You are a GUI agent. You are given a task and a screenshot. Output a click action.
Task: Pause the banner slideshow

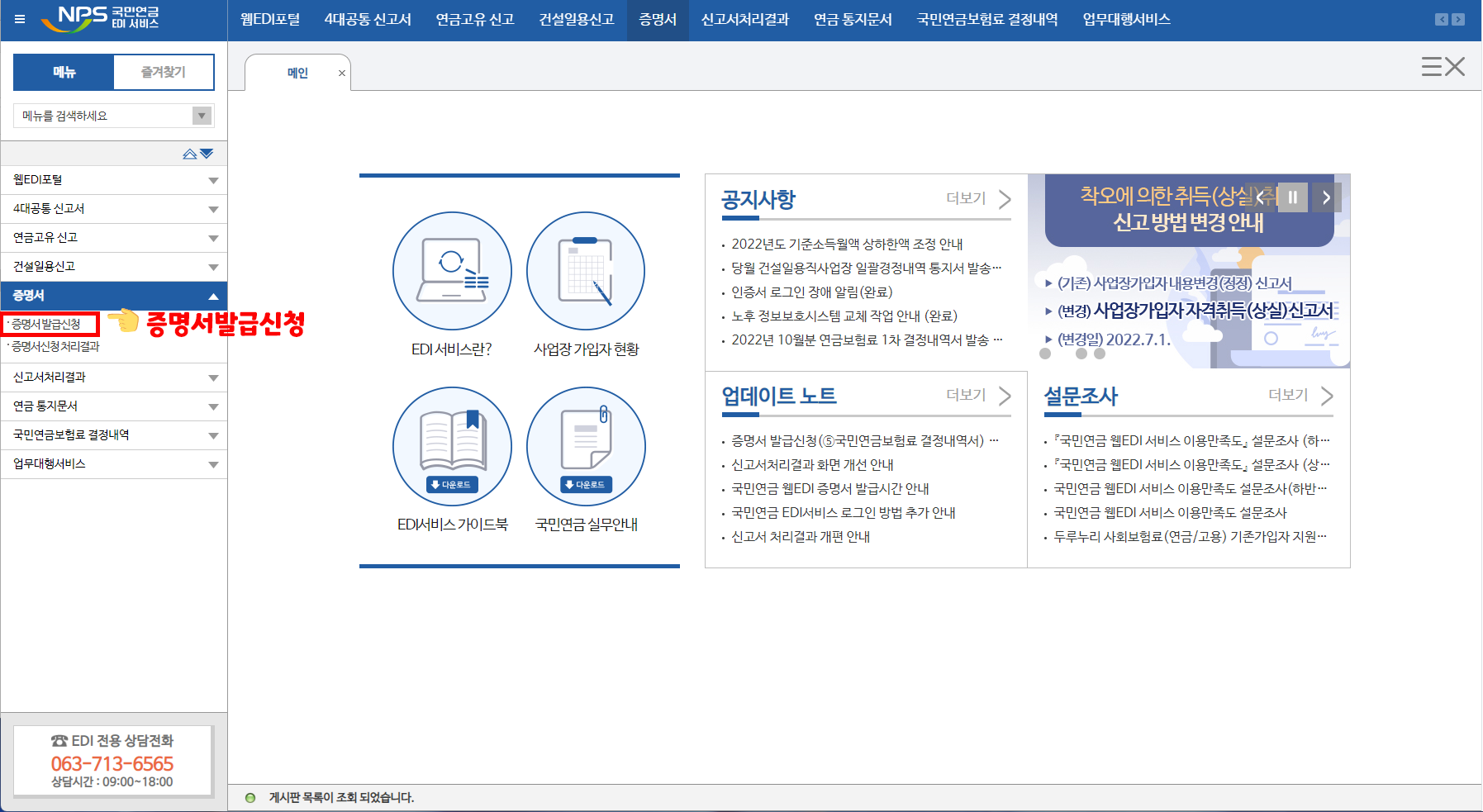click(1293, 197)
